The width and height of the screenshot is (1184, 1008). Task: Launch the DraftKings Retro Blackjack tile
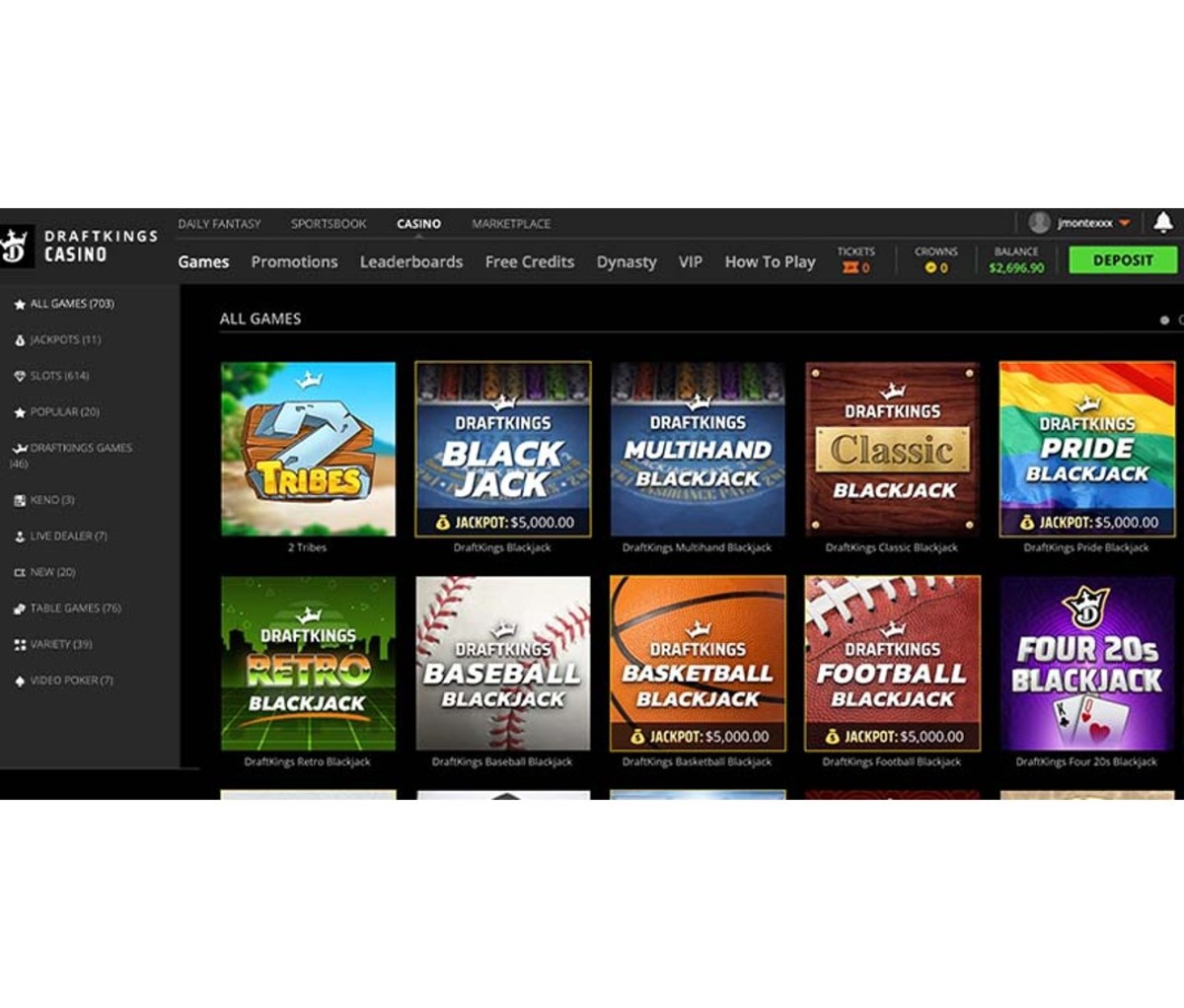[x=308, y=664]
